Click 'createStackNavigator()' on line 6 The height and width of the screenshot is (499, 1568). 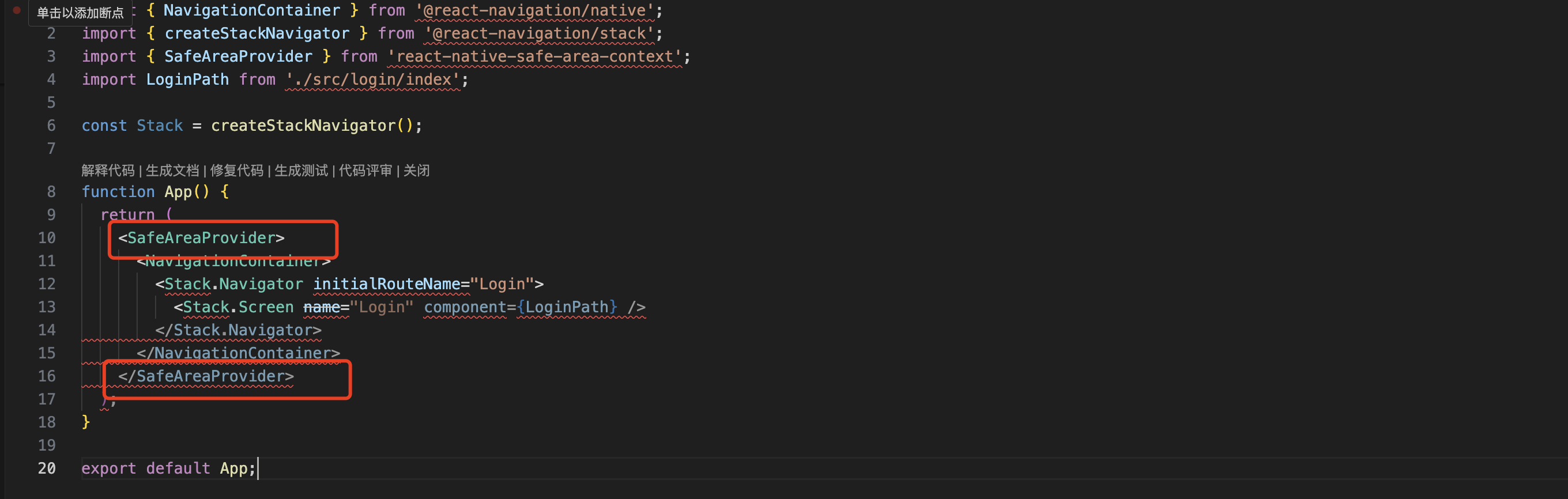pos(312,126)
